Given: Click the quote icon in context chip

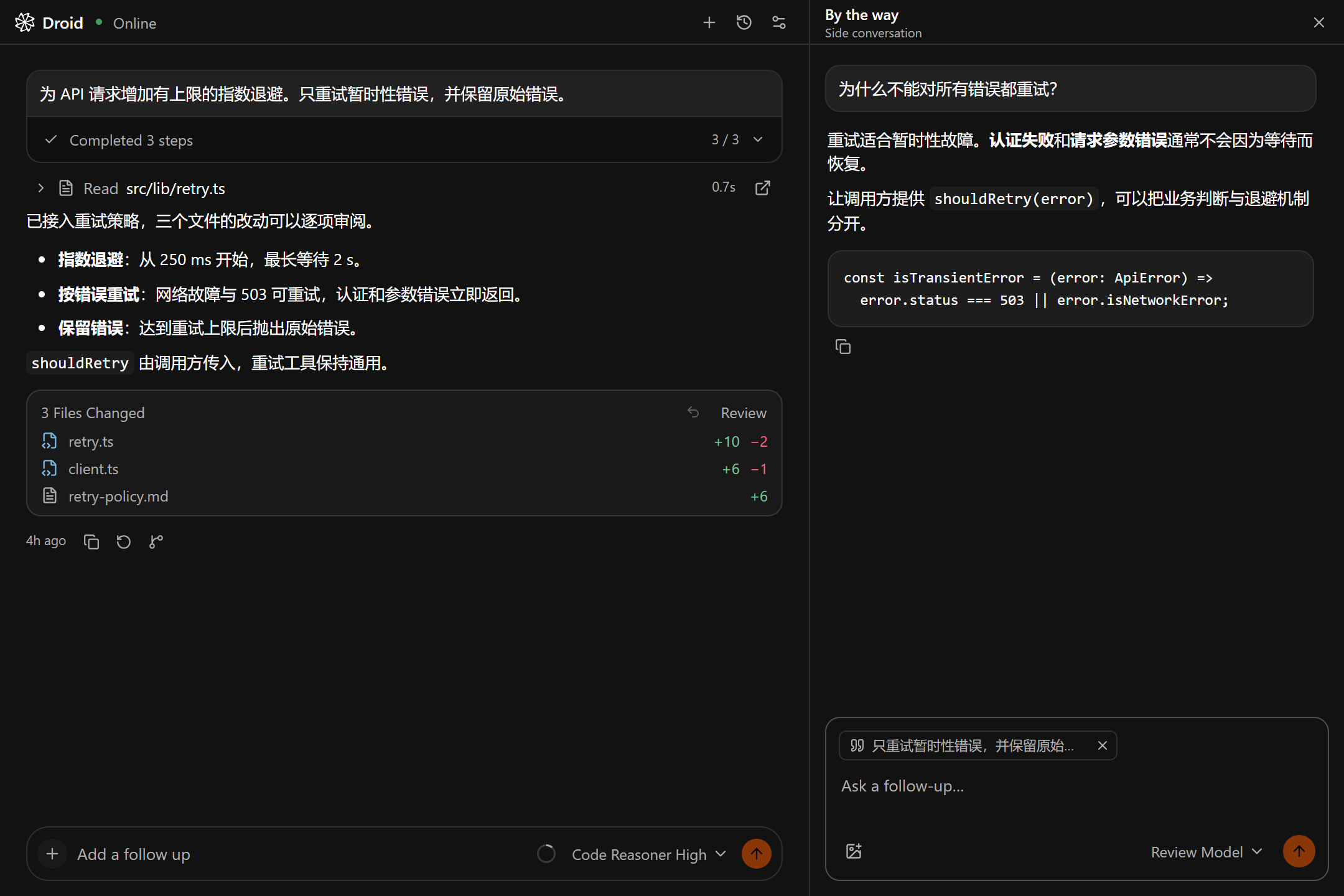Looking at the screenshot, I should pos(857,745).
